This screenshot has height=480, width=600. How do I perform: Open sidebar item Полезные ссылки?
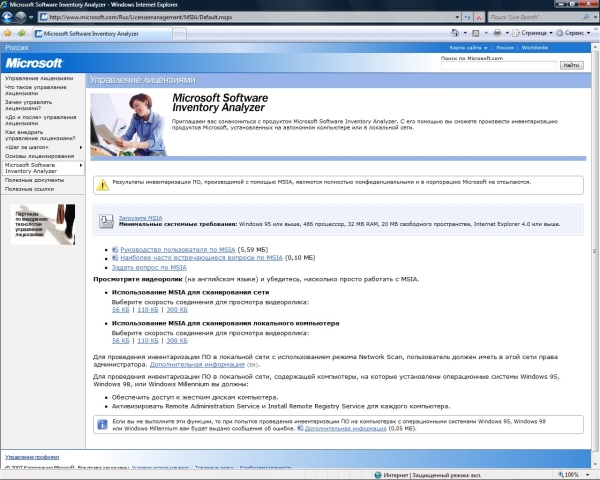(29, 189)
